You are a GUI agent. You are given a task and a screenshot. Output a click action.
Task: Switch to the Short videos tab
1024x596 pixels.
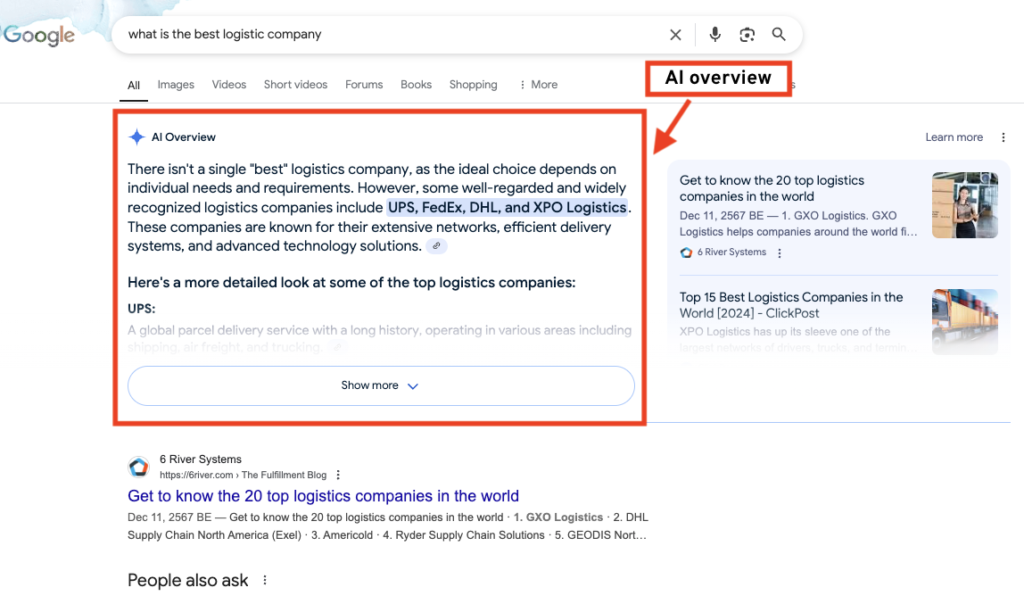click(x=295, y=85)
